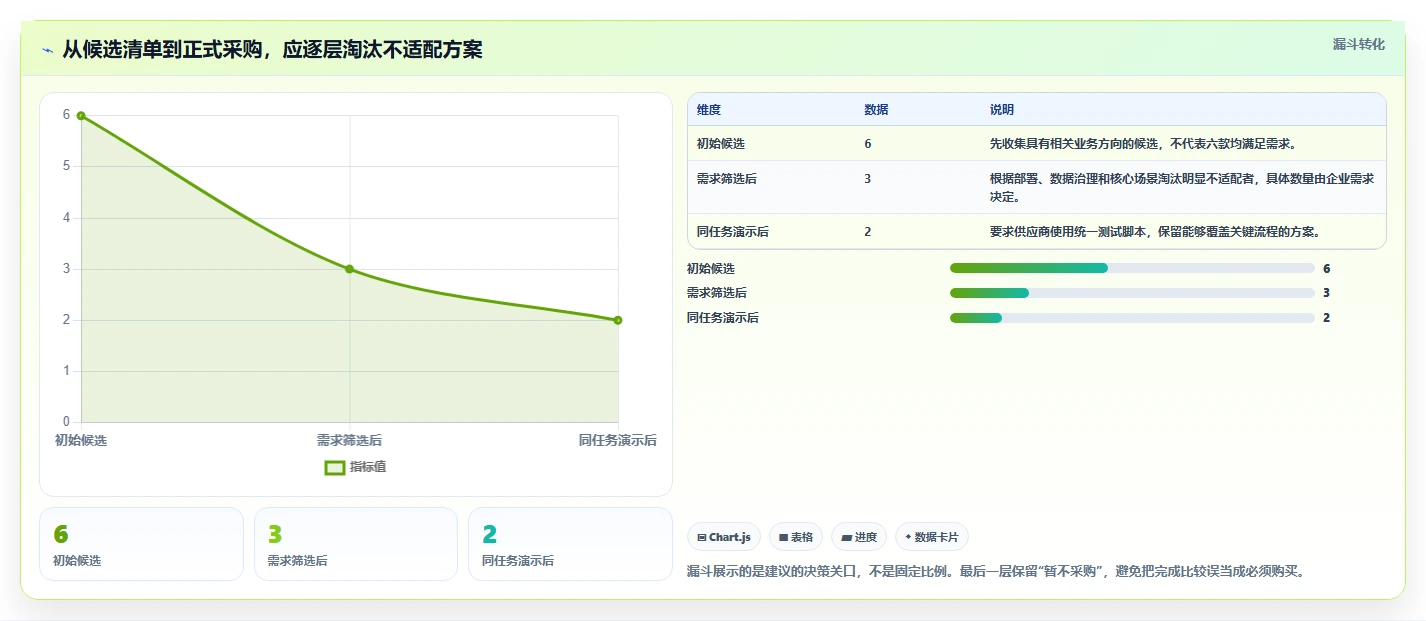
Task: Click the x-axis label 需求筛选后 in chart
Action: coord(349,441)
